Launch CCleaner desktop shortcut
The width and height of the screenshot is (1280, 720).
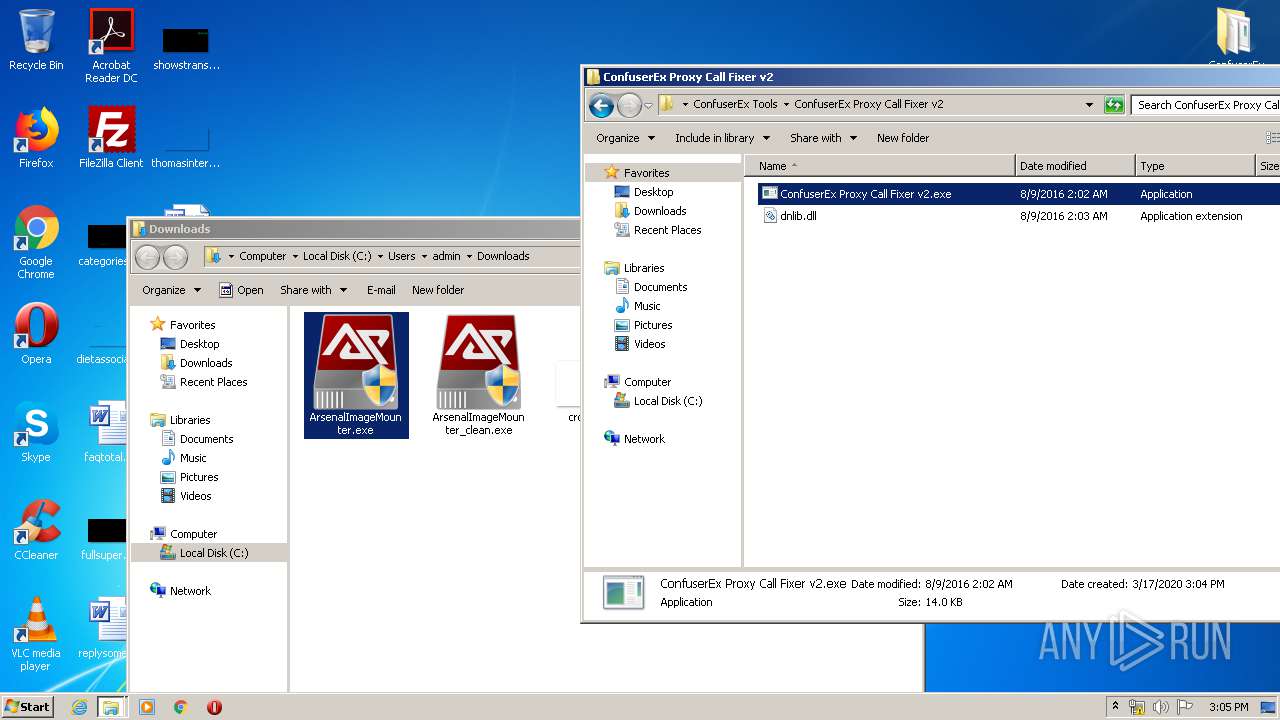(x=36, y=530)
